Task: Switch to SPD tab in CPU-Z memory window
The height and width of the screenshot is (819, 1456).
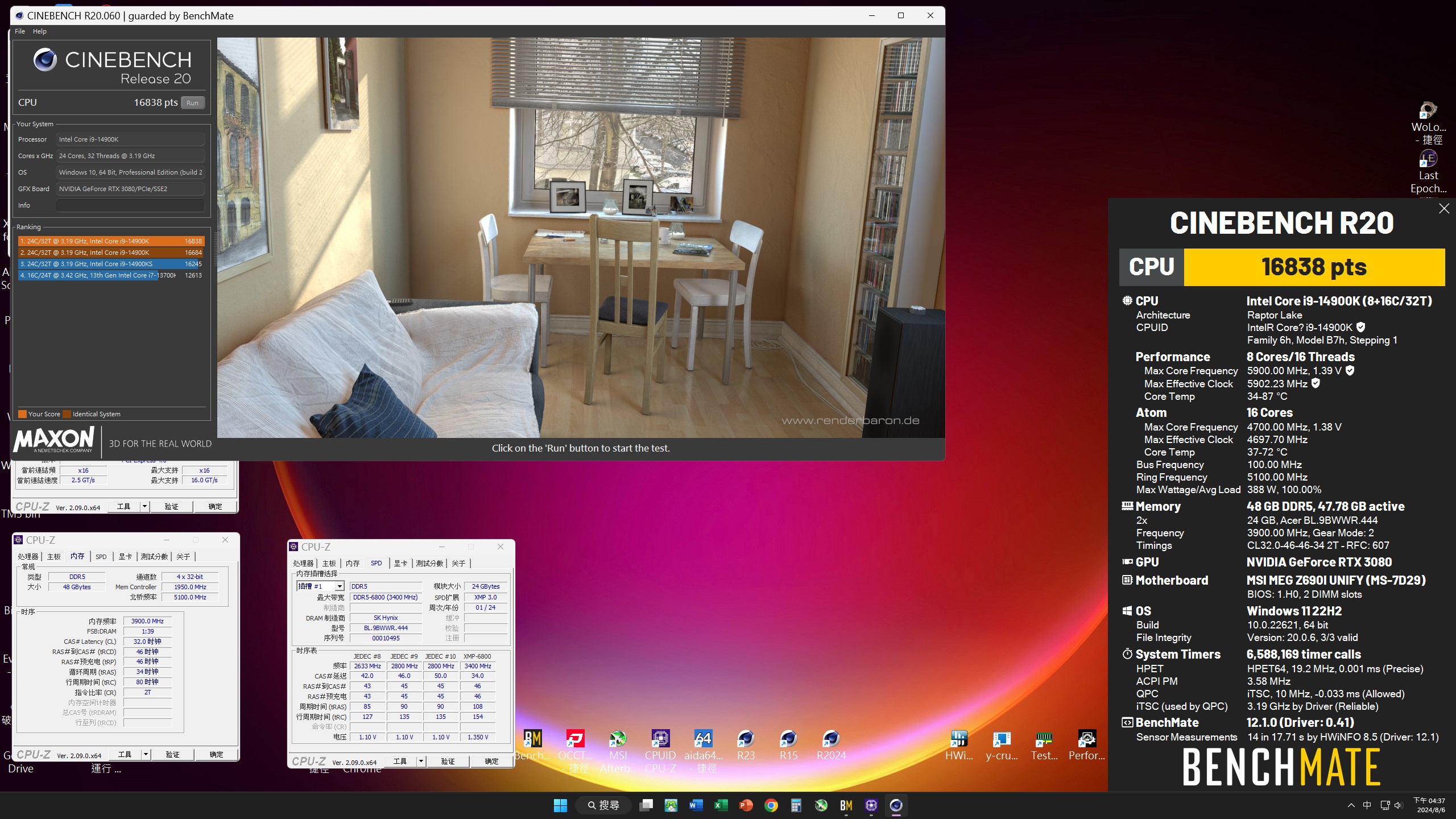Action: (x=101, y=556)
